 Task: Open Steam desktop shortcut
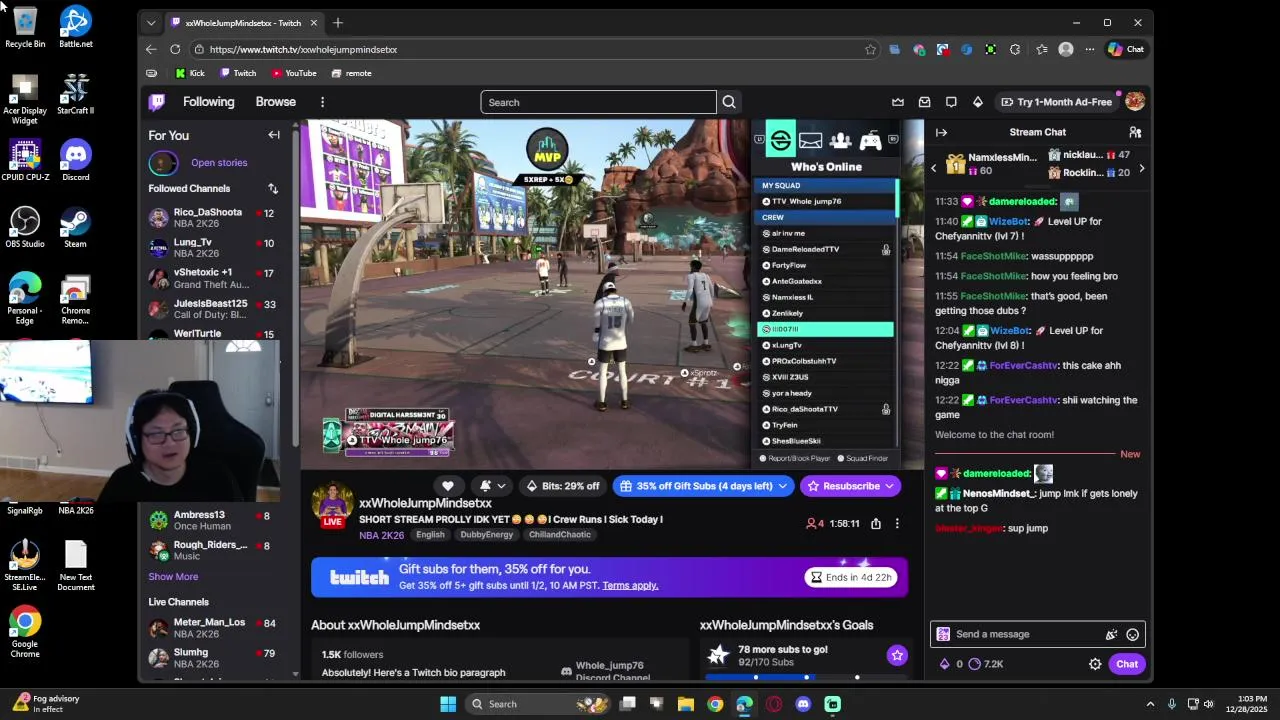75,227
